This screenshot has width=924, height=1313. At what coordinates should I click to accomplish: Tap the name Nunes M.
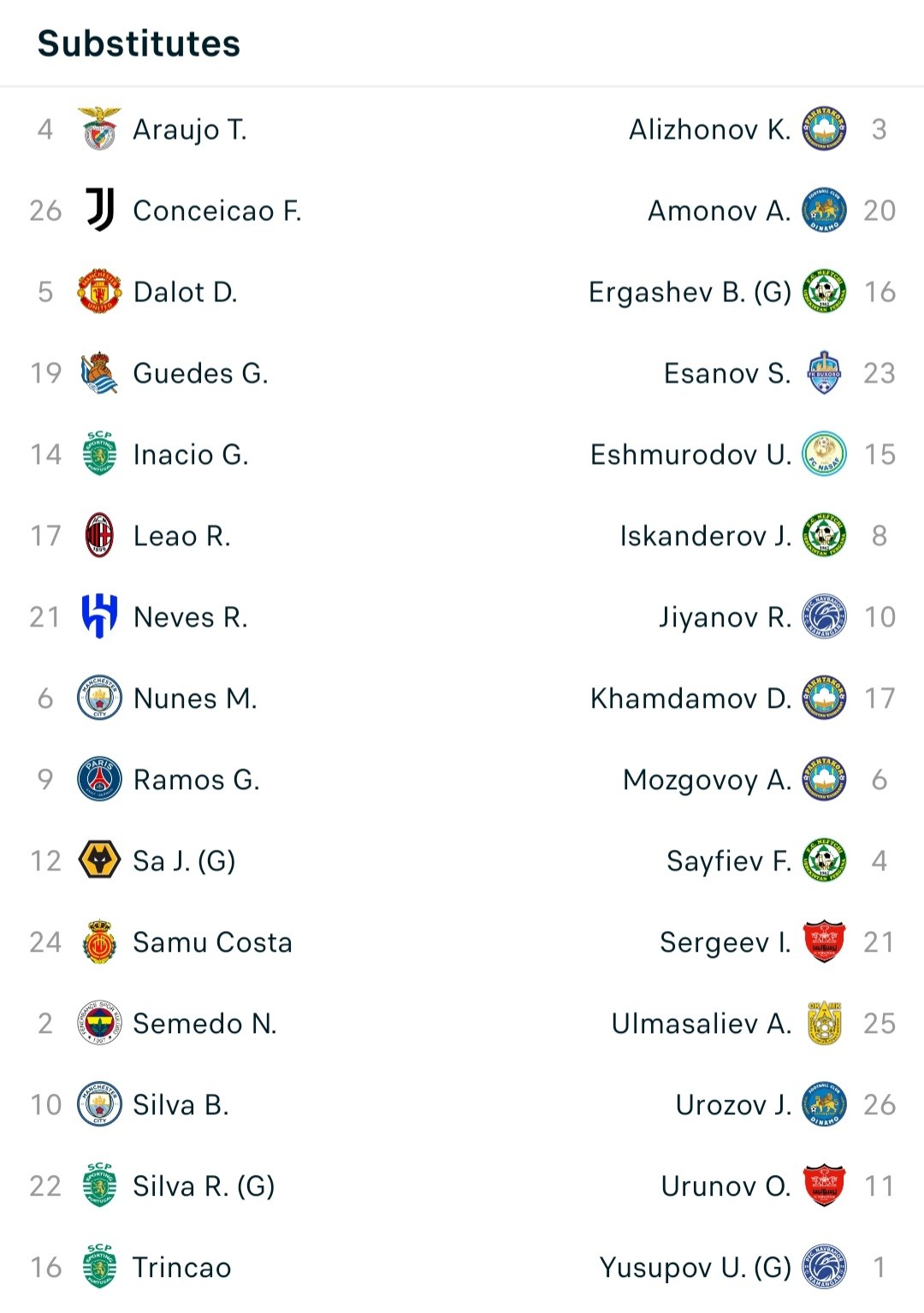195,698
